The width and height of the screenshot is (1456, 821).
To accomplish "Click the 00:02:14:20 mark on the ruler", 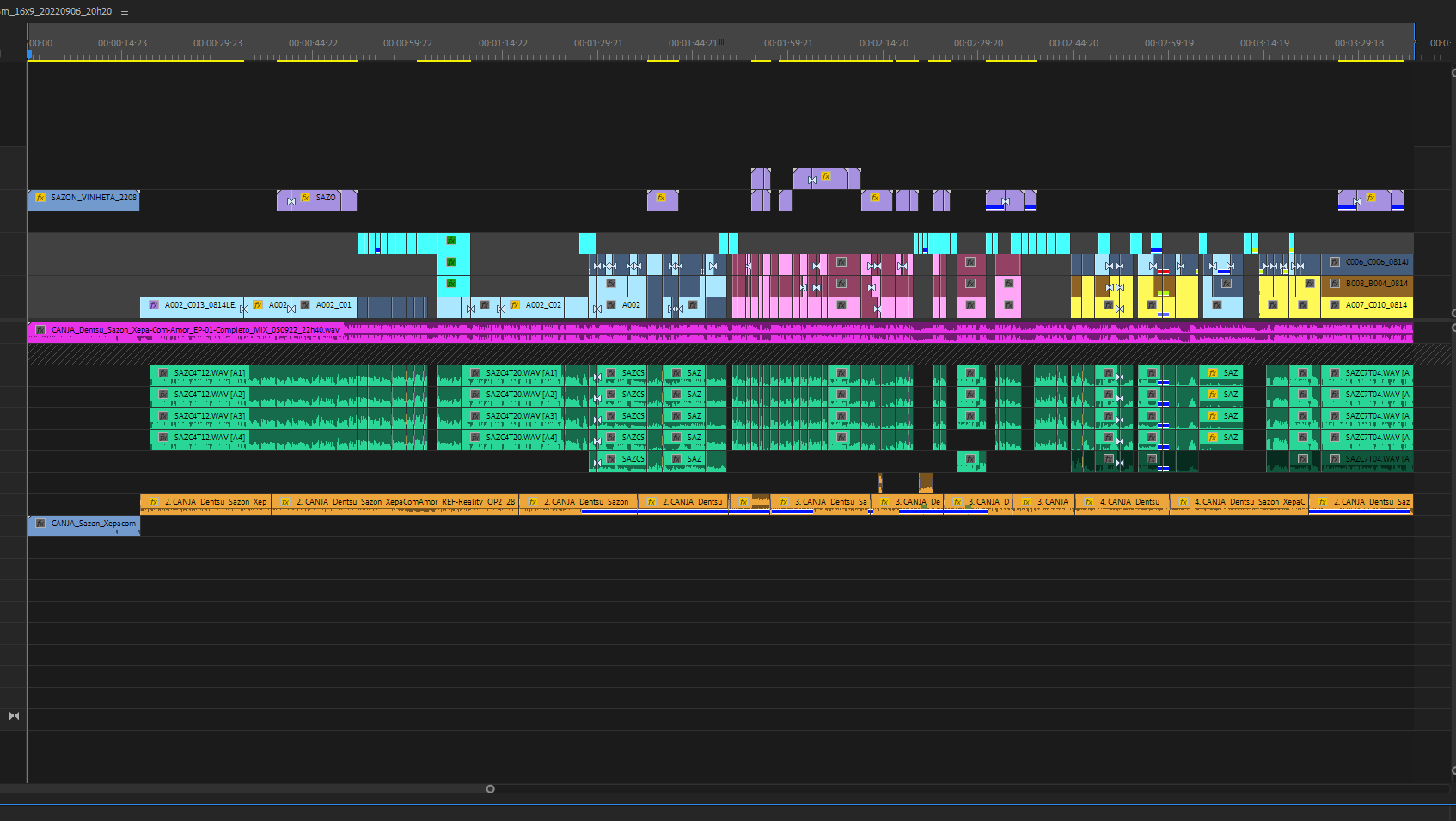I will pyautogui.click(x=884, y=43).
